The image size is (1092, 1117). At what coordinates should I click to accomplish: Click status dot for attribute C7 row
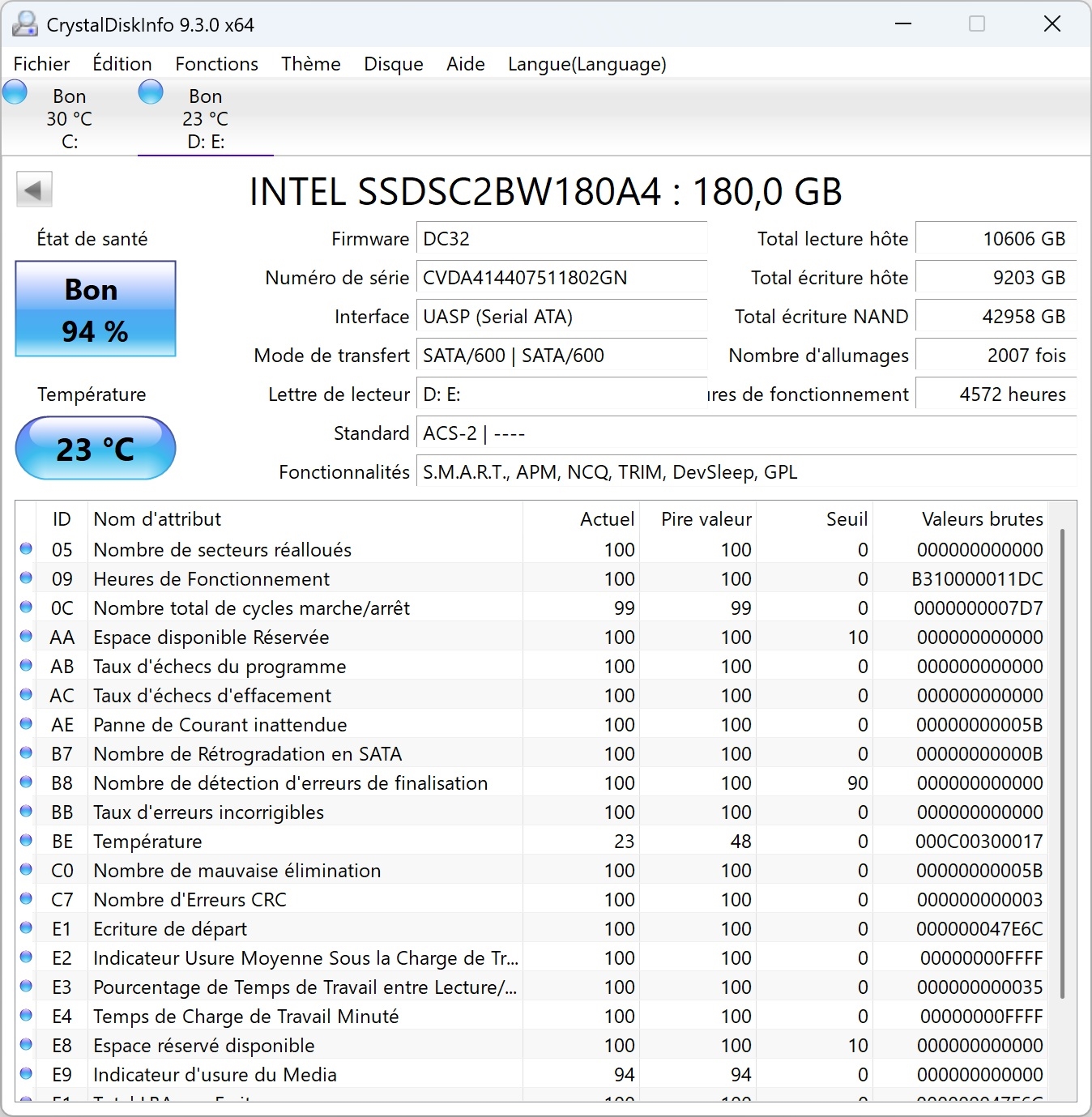pyautogui.click(x=26, y=899)
